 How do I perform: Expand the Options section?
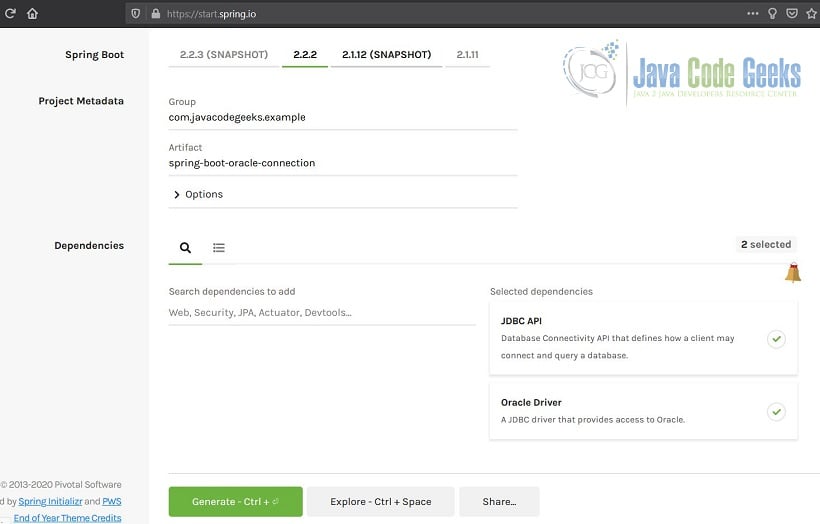point(198,195)
